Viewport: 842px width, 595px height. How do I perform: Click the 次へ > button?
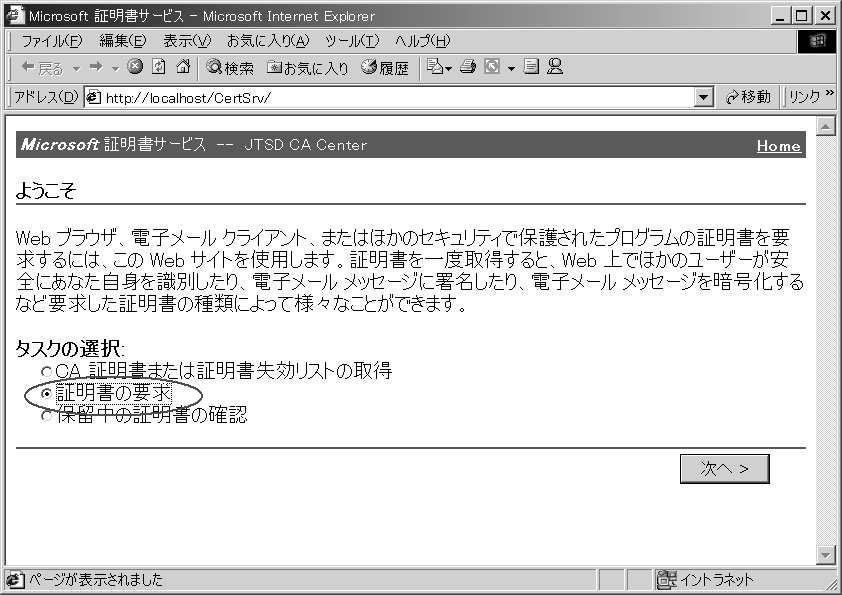[x=724, y=469]
